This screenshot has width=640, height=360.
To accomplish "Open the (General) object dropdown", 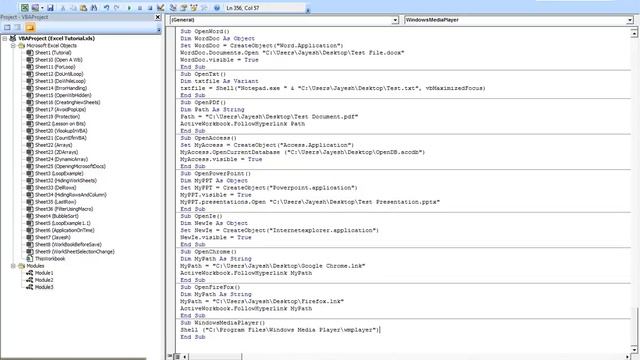I will (395, 20).
